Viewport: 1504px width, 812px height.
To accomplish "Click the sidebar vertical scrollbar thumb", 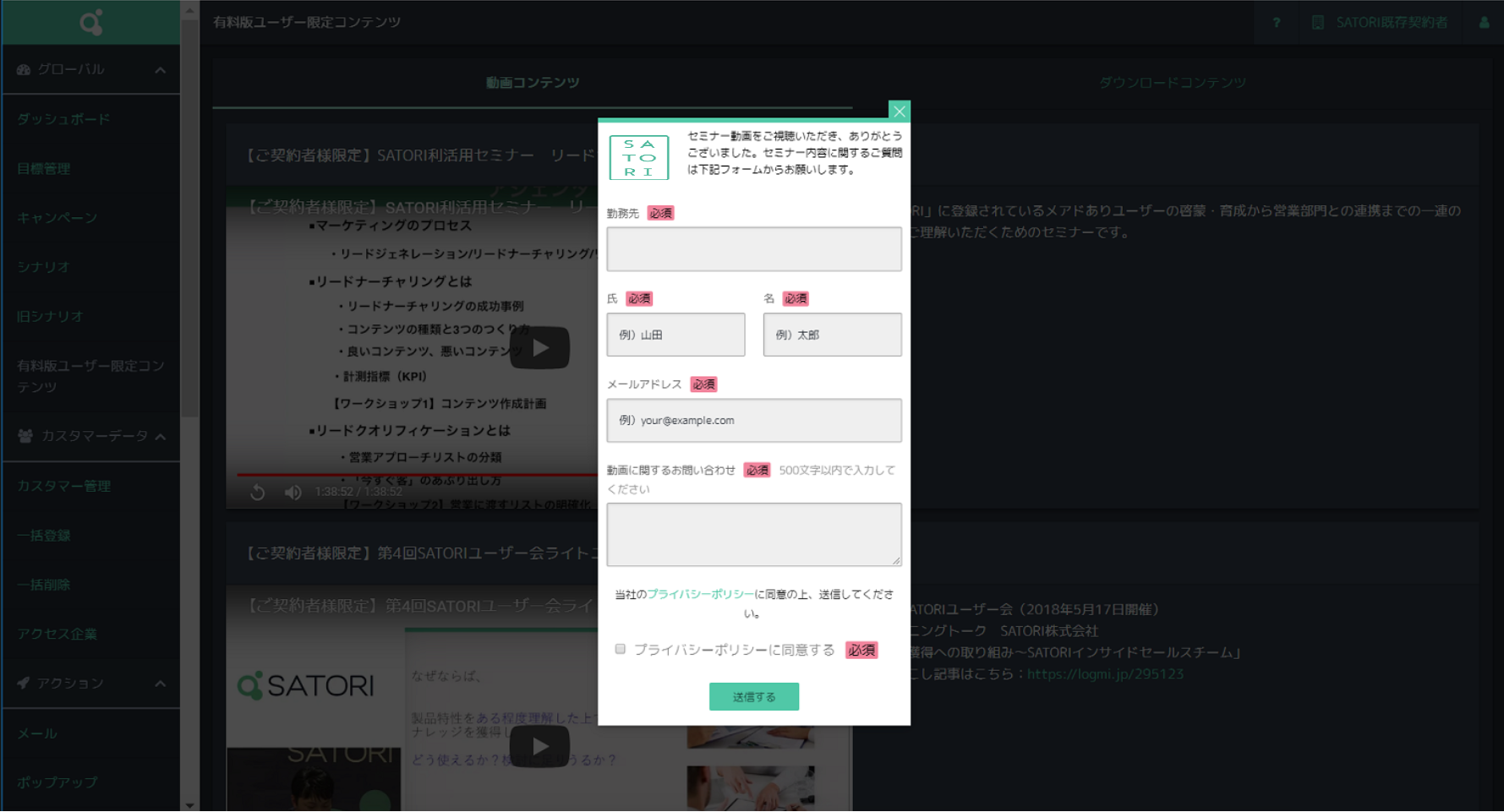I will pos(190,218).
